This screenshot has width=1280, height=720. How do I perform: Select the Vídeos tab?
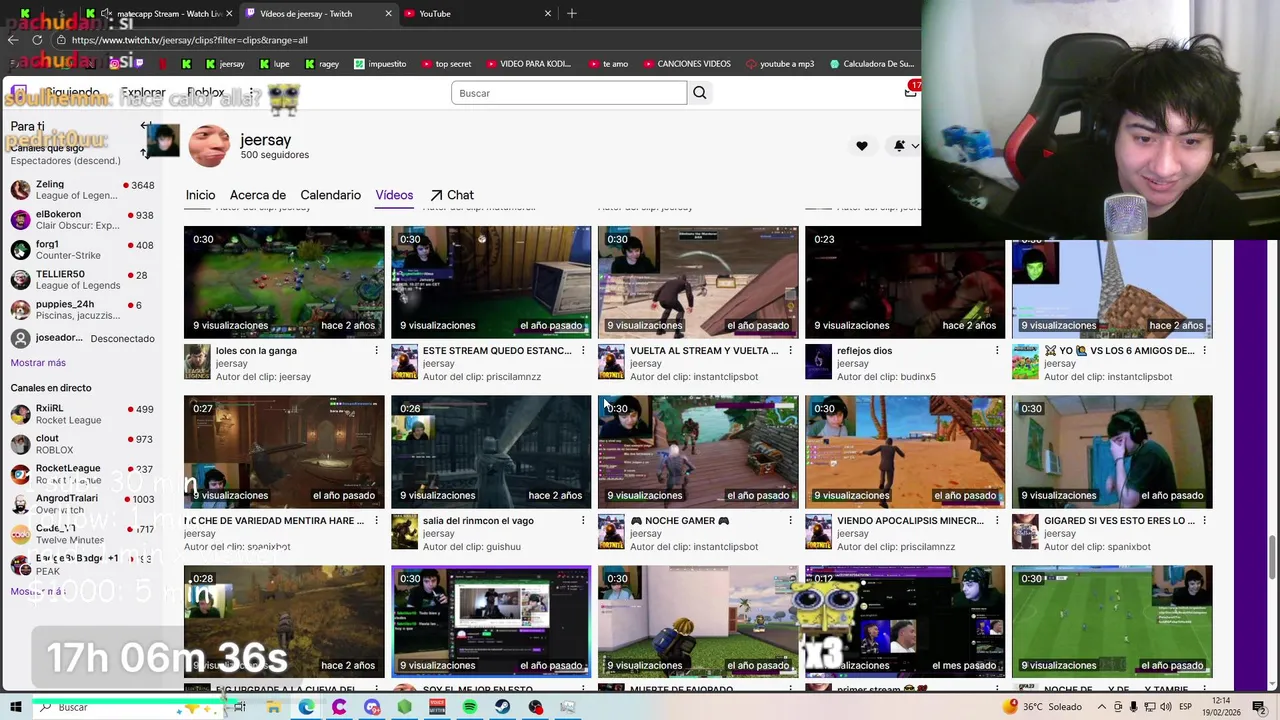[394, 195]
